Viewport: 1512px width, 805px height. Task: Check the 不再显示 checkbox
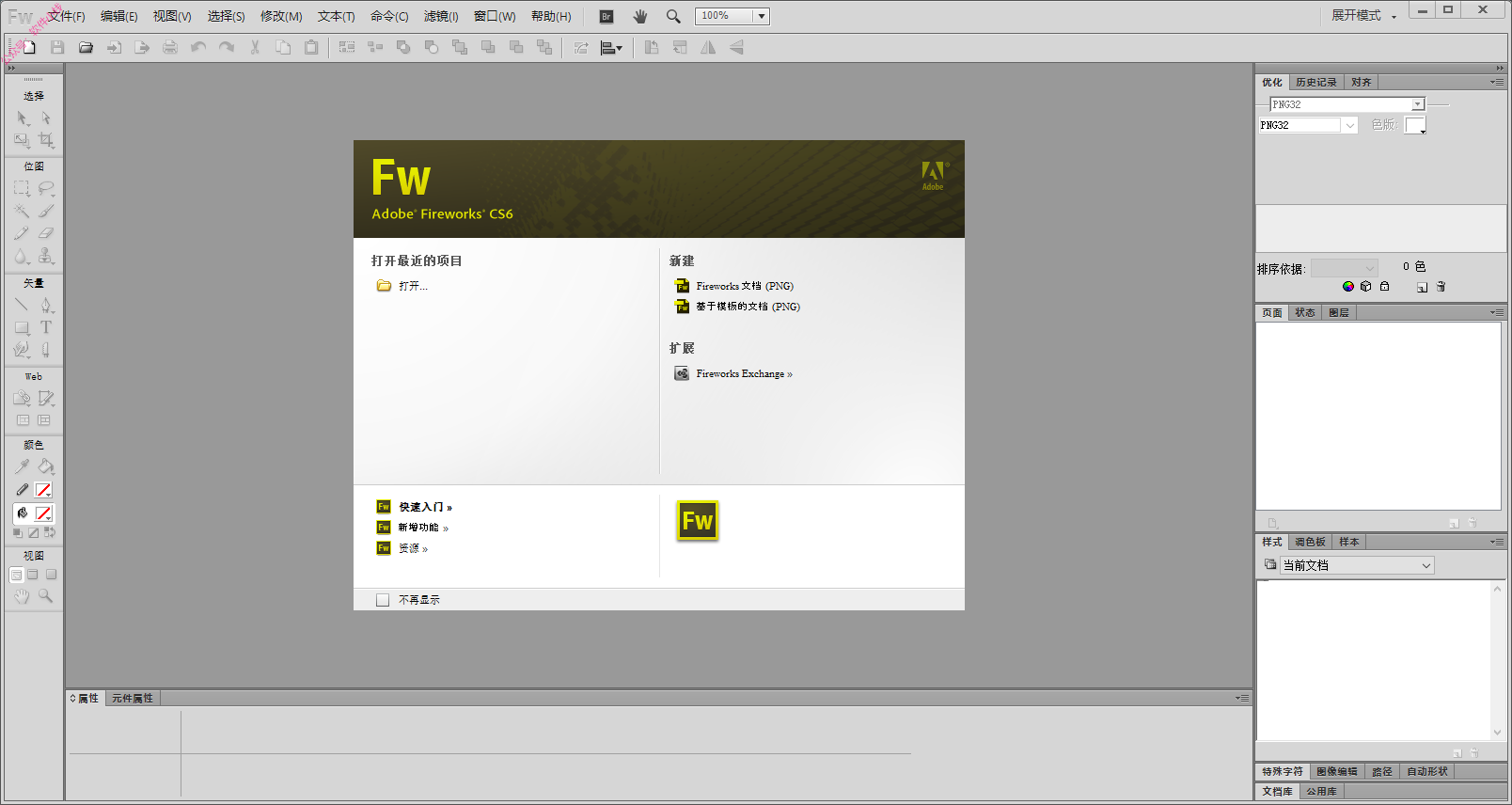pos(383,600)
